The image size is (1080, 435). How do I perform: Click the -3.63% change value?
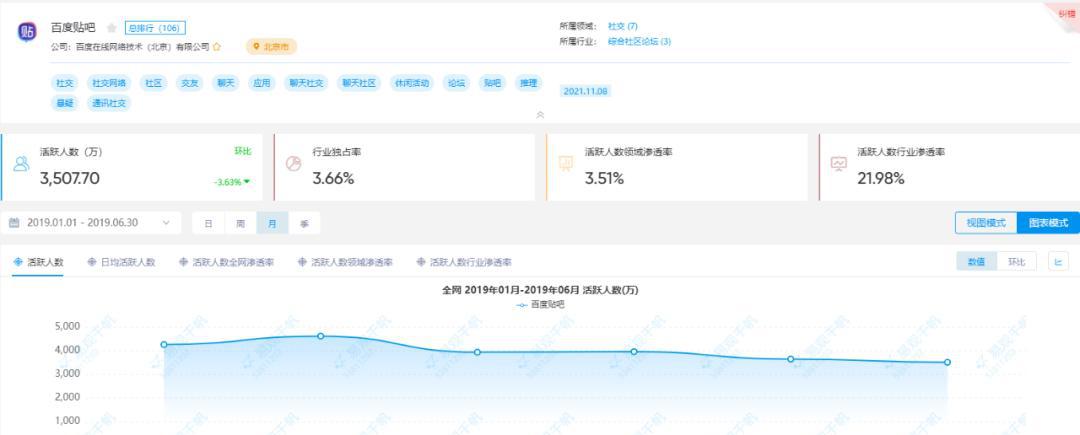pyautogui.click(x=227, y=182)
